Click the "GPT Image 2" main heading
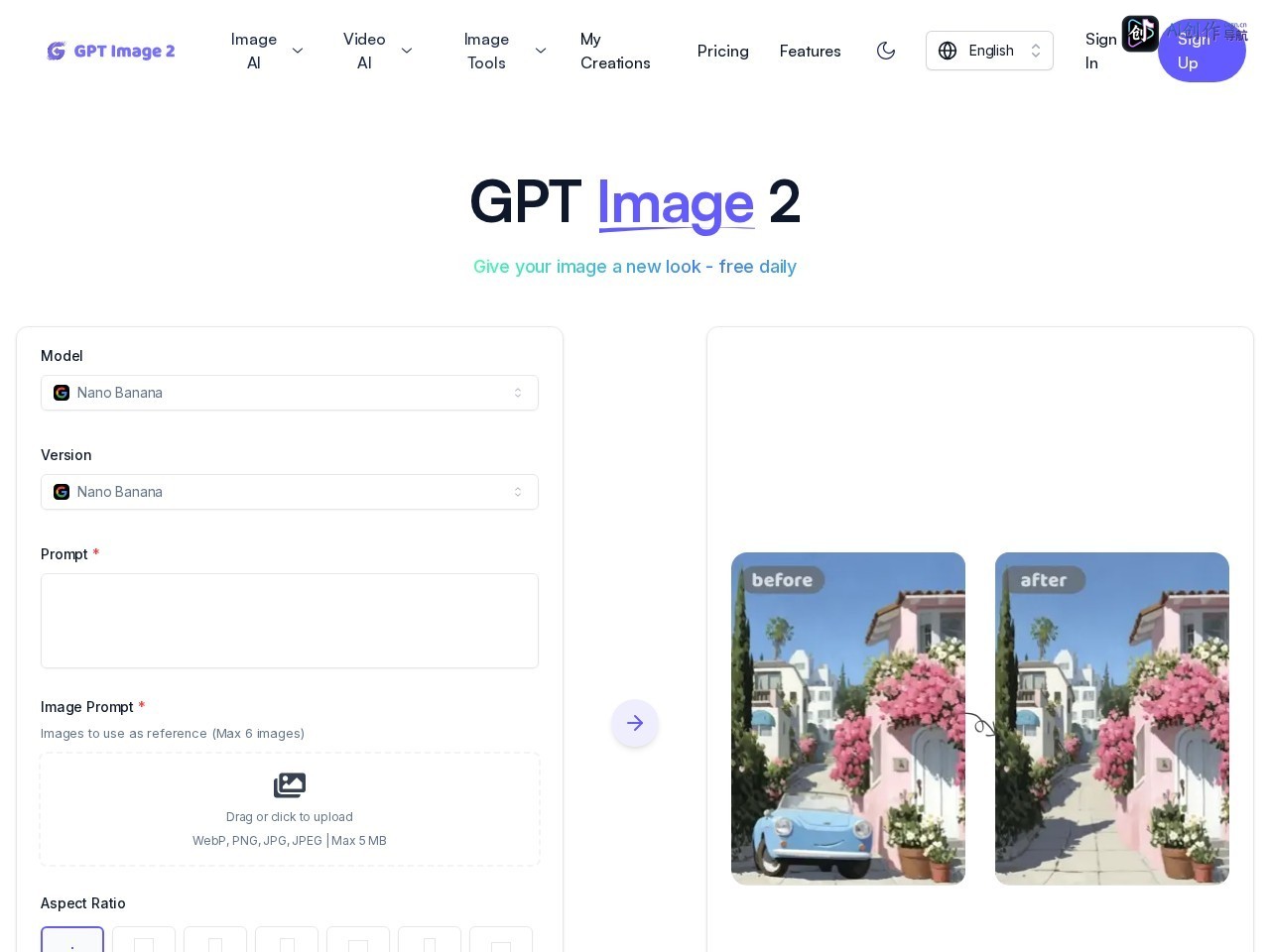 tap(635, 202)
